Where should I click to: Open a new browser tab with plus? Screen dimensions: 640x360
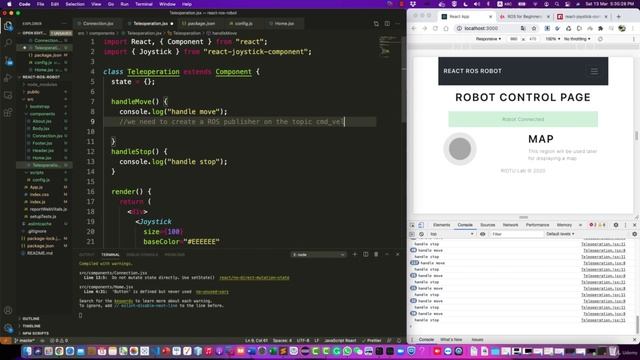point(619,16)
